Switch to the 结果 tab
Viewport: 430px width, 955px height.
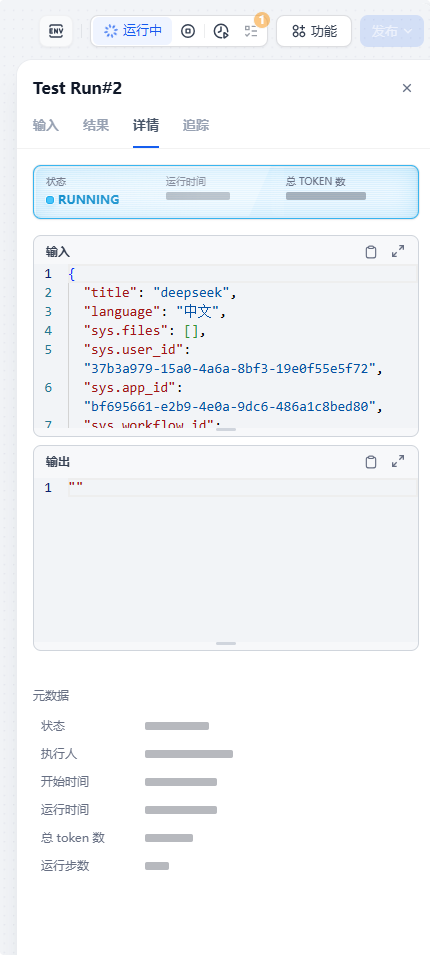[x=96, y=125]
